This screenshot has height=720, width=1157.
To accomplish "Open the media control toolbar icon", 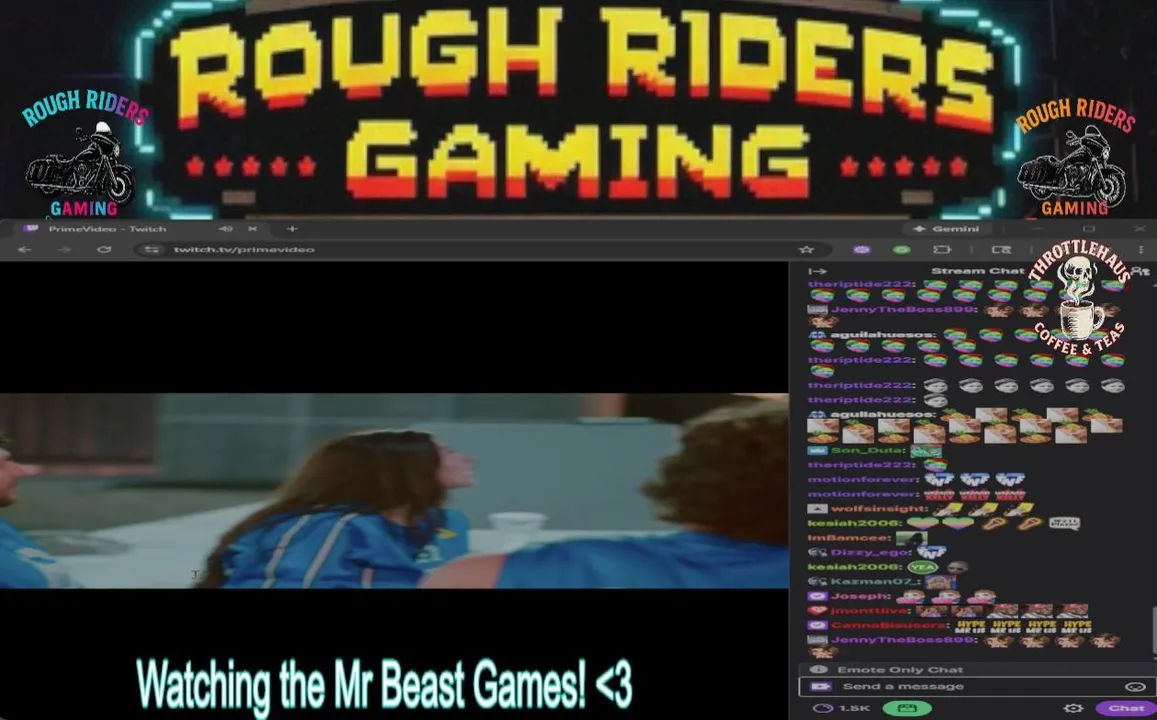I will pos(1001,250).
